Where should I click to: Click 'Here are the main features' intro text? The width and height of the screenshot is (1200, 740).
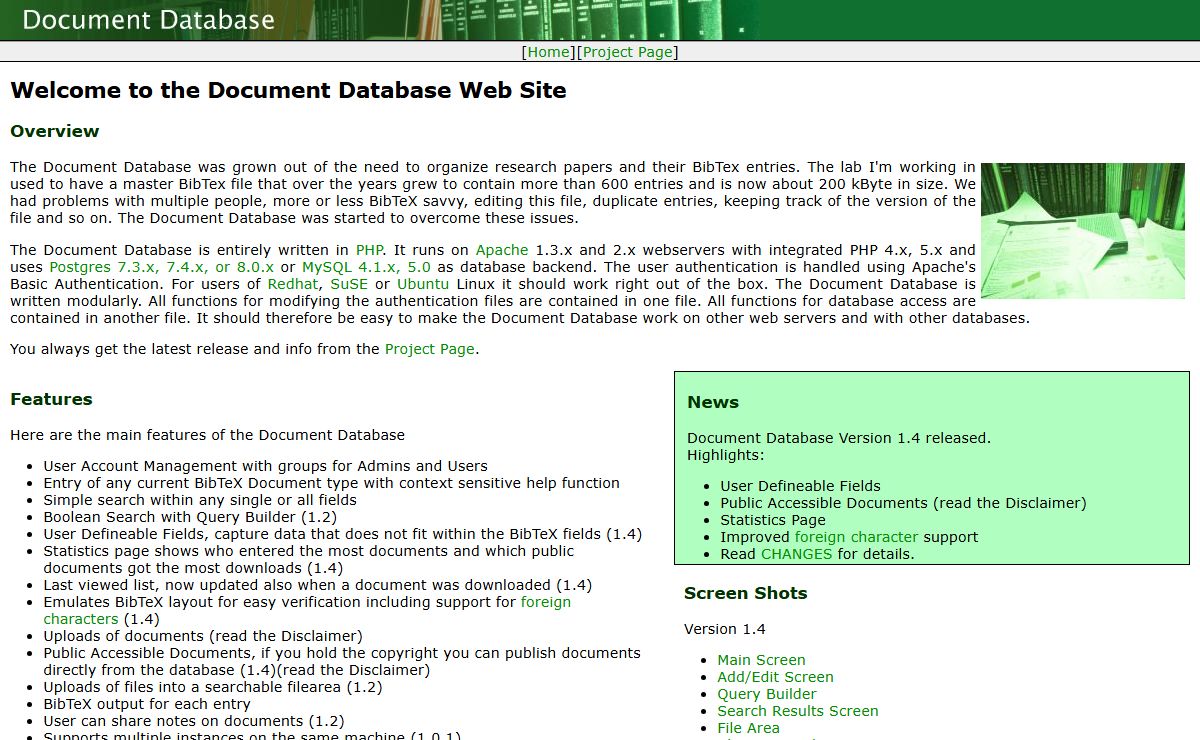tap(207, 435)
